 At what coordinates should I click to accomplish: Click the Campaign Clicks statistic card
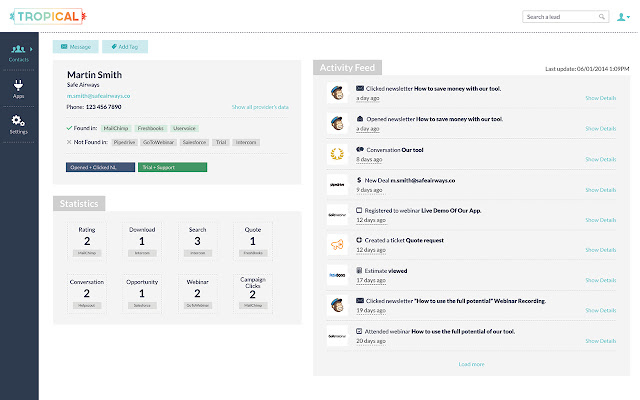coord(253,294)
